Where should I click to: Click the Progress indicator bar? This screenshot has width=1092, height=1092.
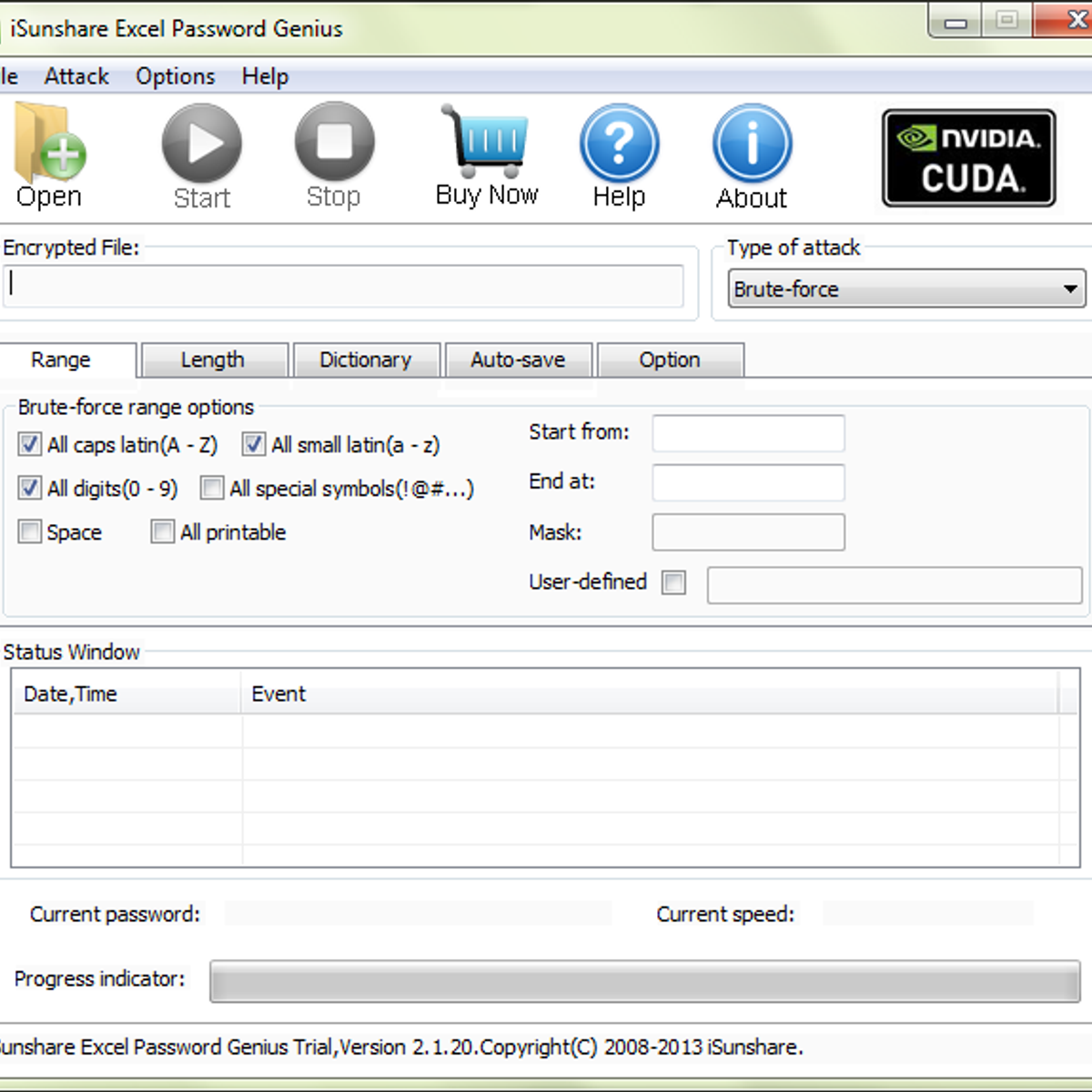(x=645, y=981)
